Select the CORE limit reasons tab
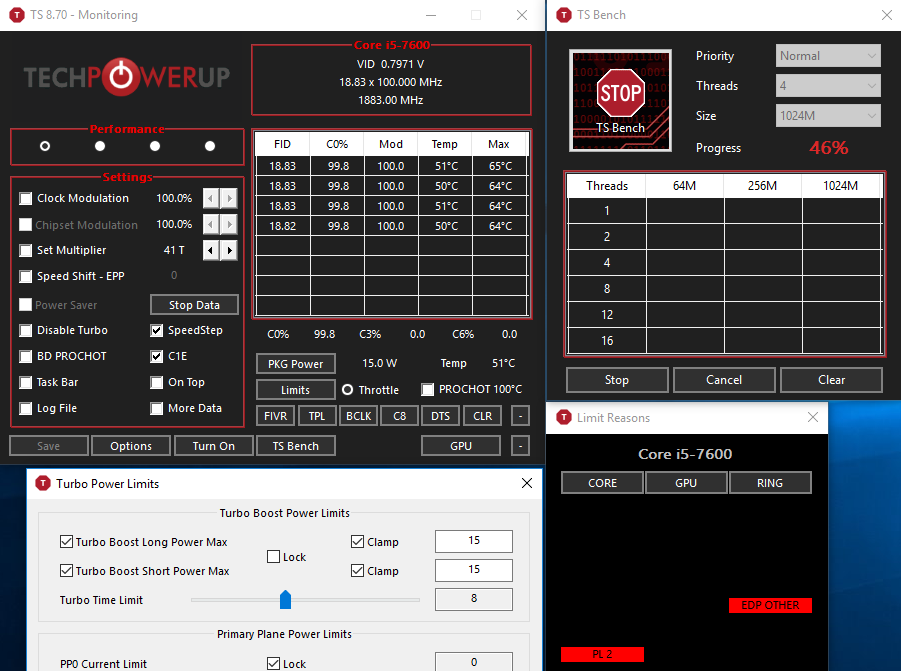This screenshot has width=901, height=671. tap(602, 483)
